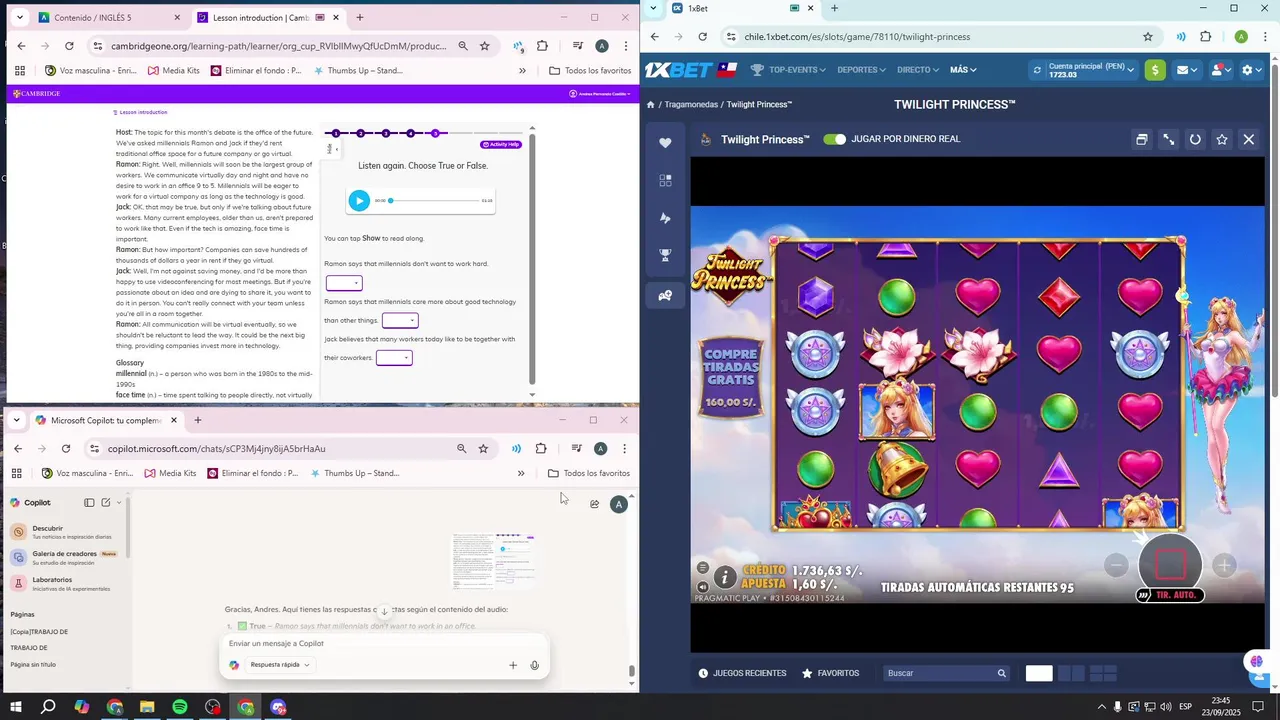This screenshot has width=1280, height=720.
Task: Select the single-window game layout
Action: 1039,673
